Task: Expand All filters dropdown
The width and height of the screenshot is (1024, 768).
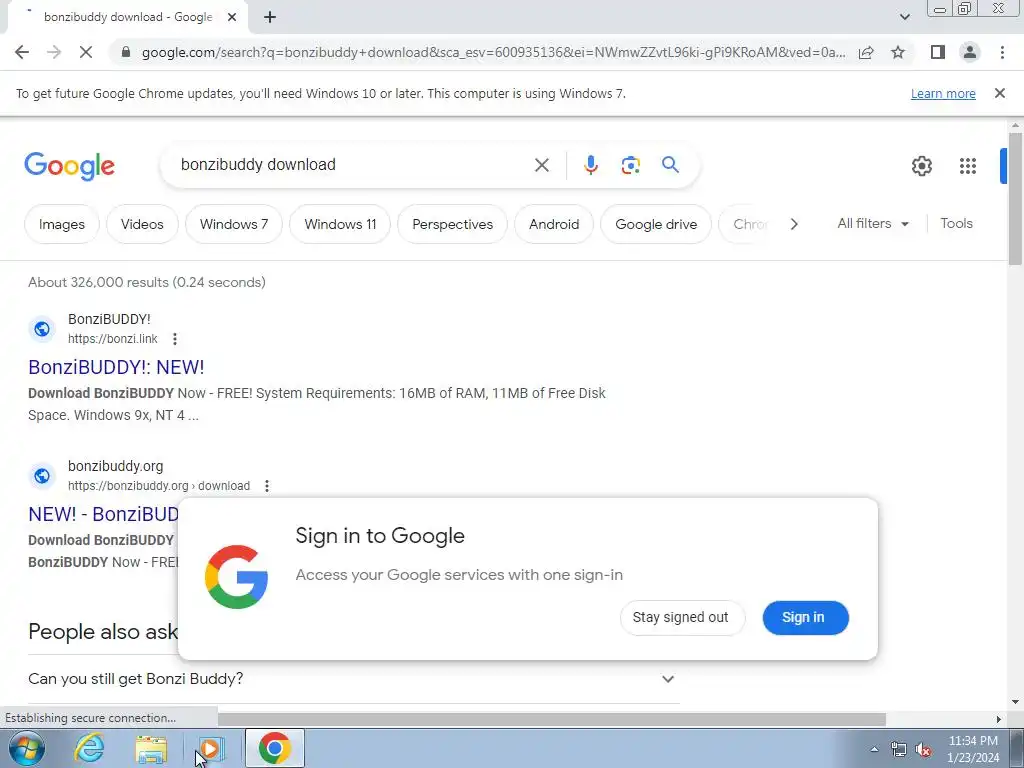Action: 873,223
